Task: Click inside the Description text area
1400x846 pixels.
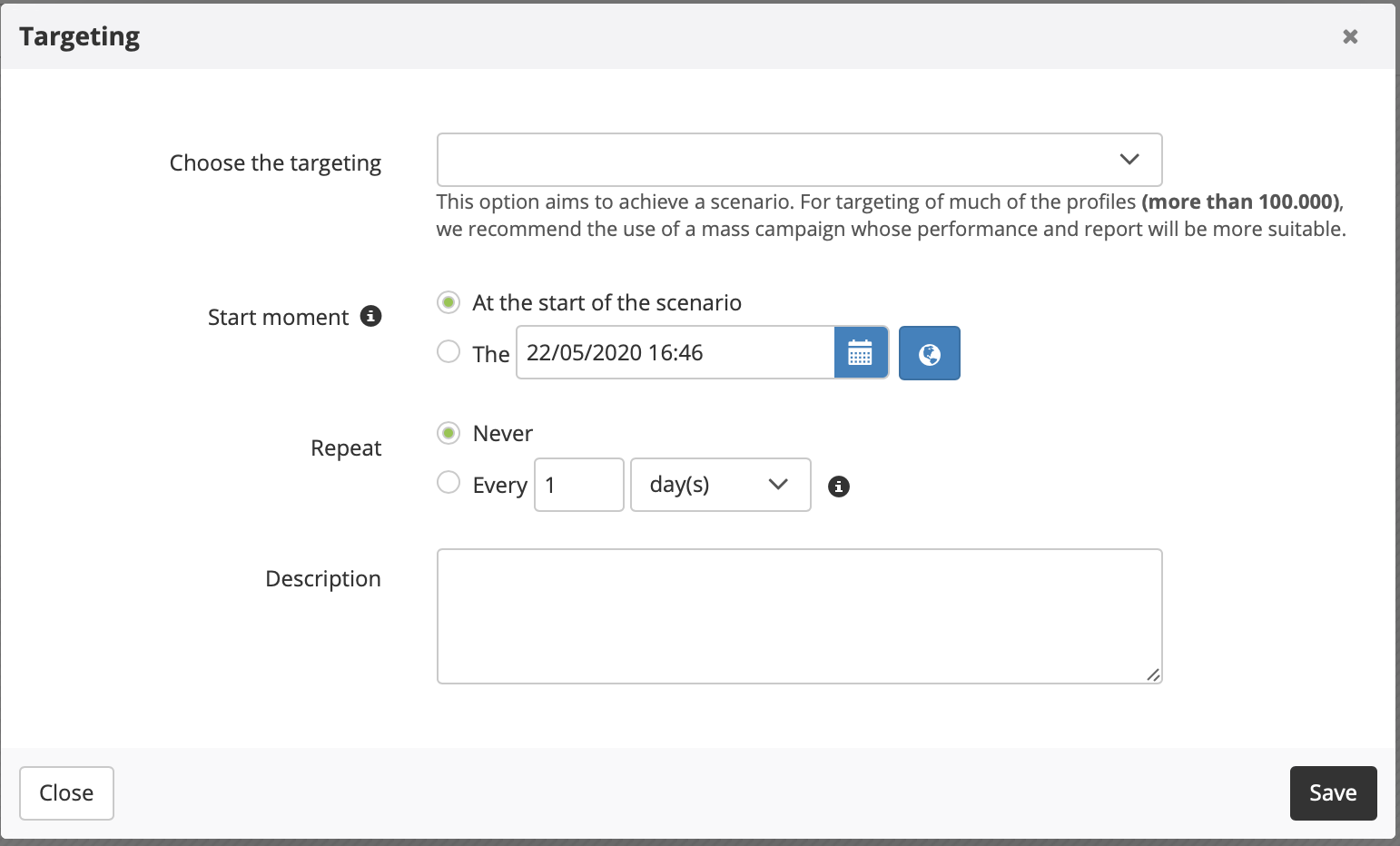Action: [x=799, y=615]
